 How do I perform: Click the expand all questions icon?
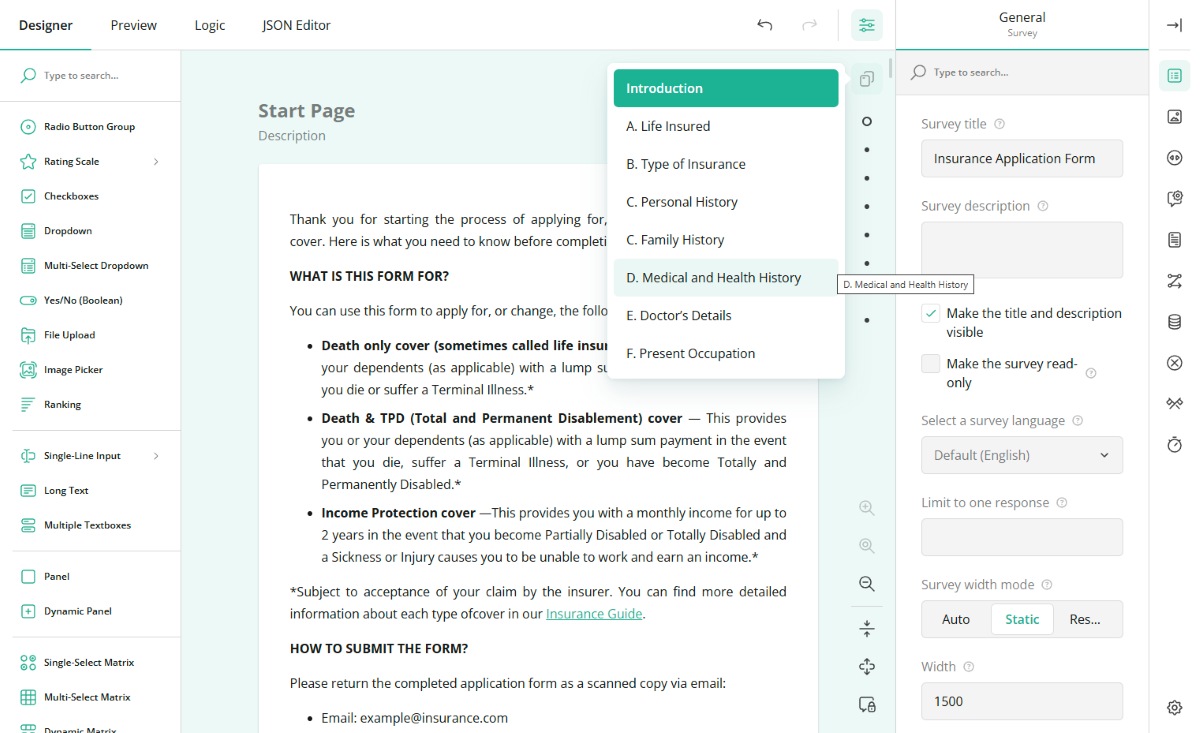click(x=867, y=667)
